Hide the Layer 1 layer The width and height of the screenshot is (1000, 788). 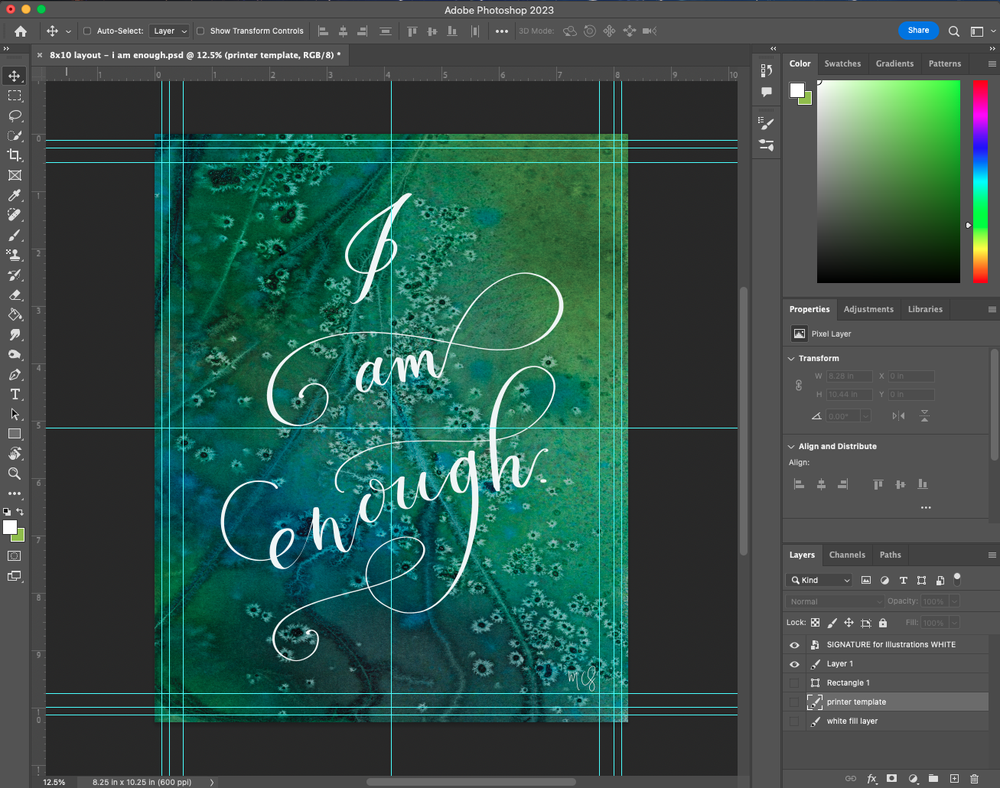[x=795, y=664]
